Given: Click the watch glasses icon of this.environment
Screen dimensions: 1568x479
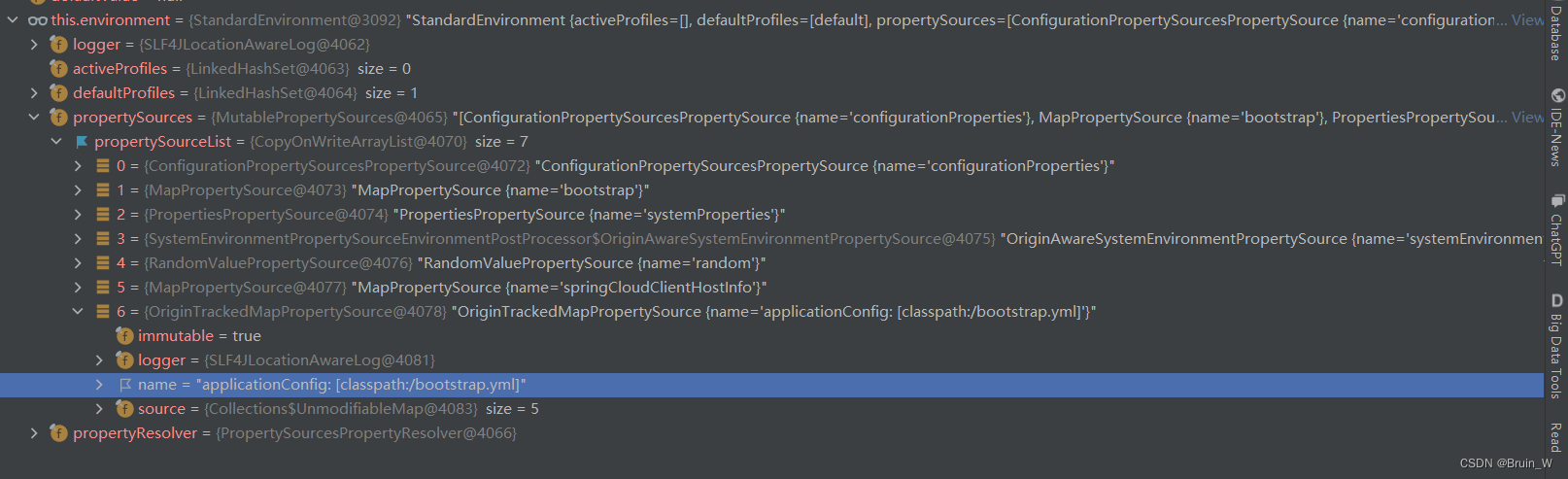Looking at the screenshot, I should pos(38,20).
